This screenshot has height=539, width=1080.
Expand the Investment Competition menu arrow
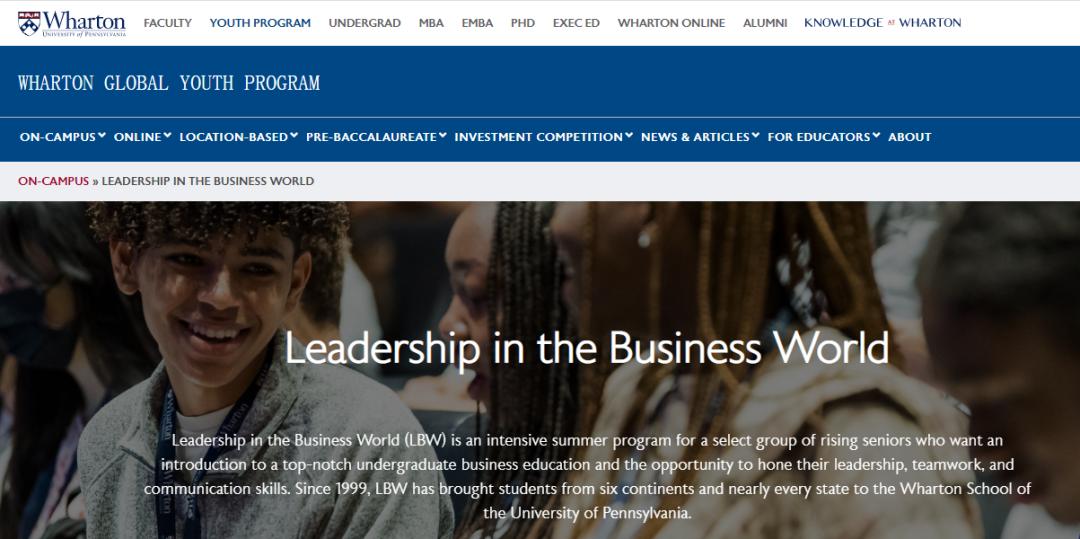(x=629, y=136)
